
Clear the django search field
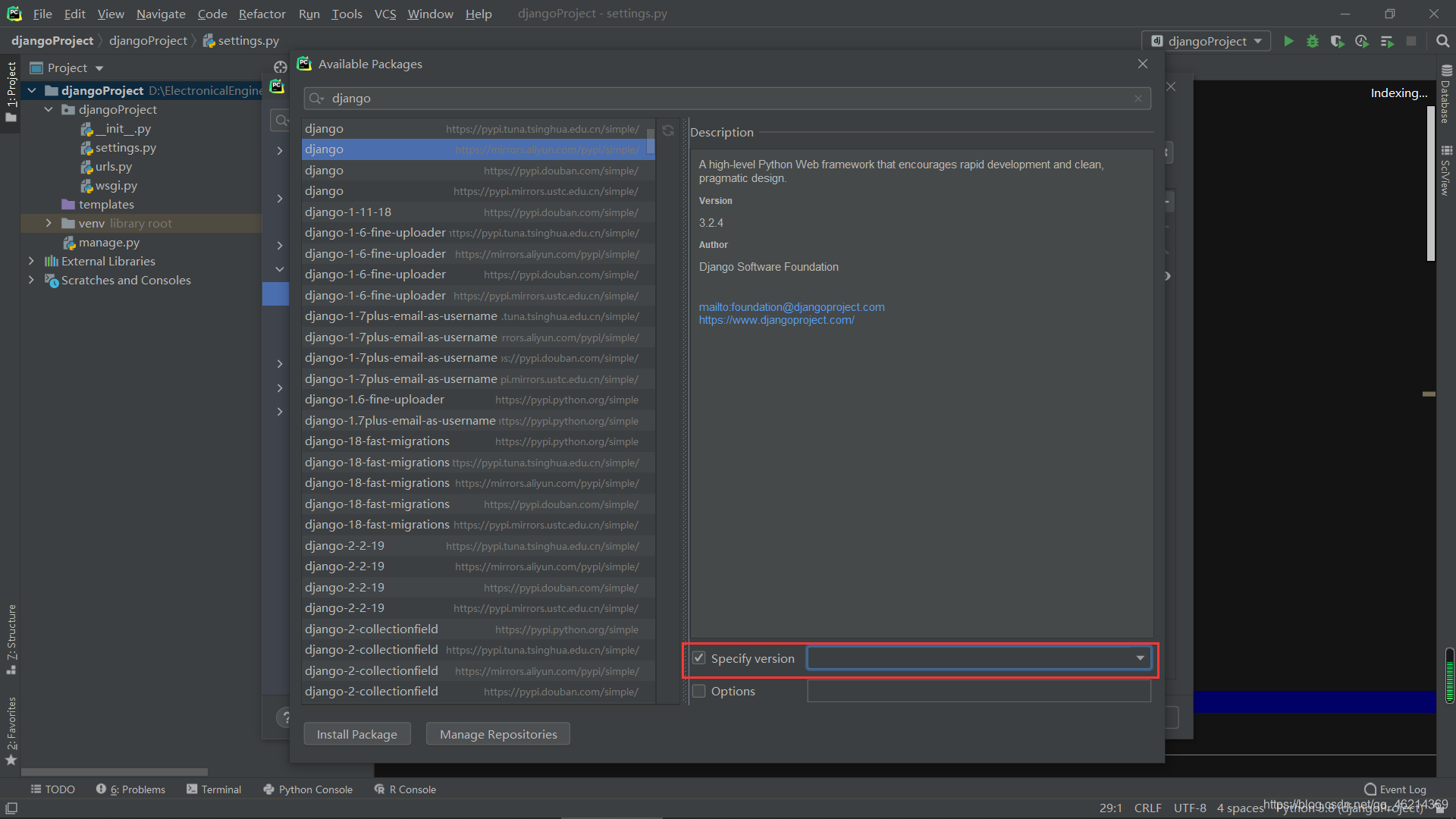click(1137, 99)
